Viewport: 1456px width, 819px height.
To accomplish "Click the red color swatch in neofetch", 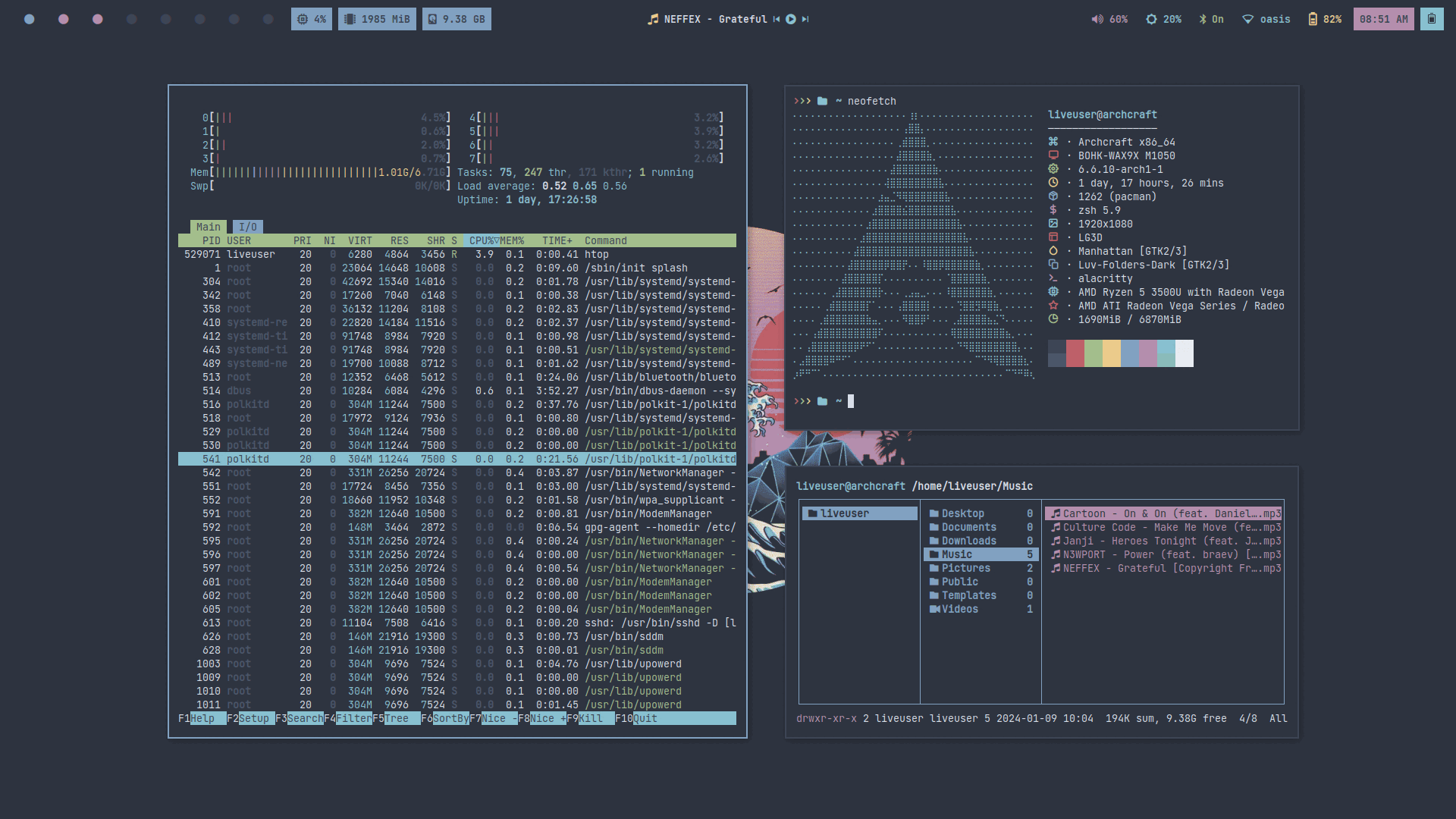I will coord(1075,353).
